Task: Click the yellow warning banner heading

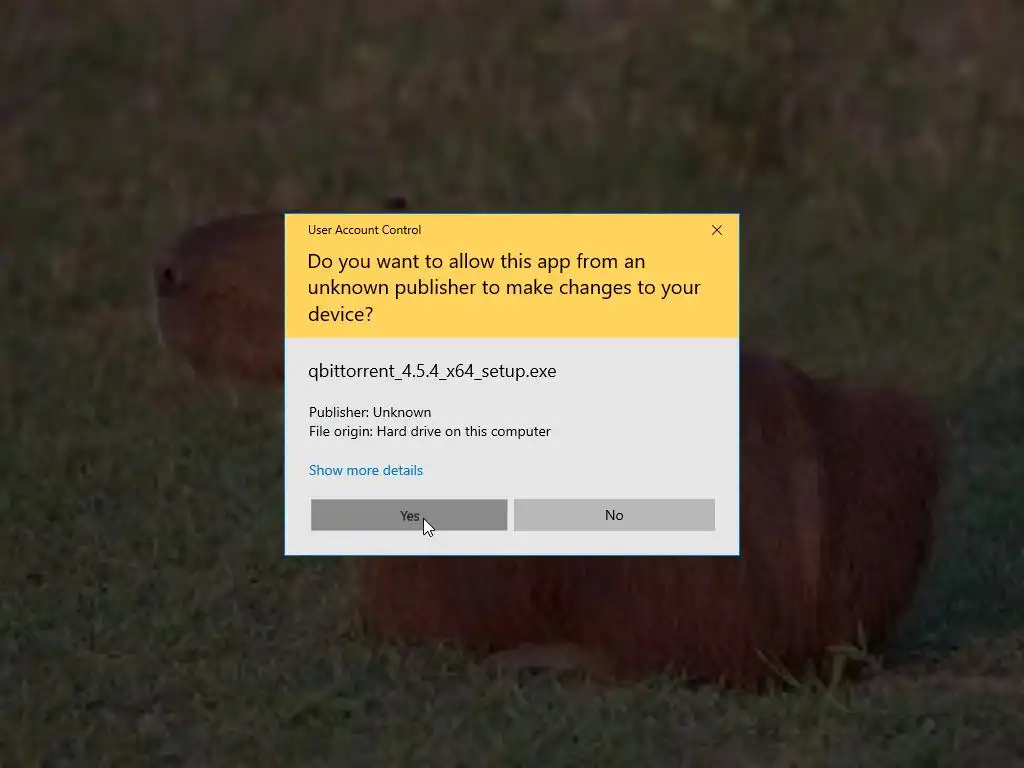Action: pyautogui.click(x=504, y=287)
